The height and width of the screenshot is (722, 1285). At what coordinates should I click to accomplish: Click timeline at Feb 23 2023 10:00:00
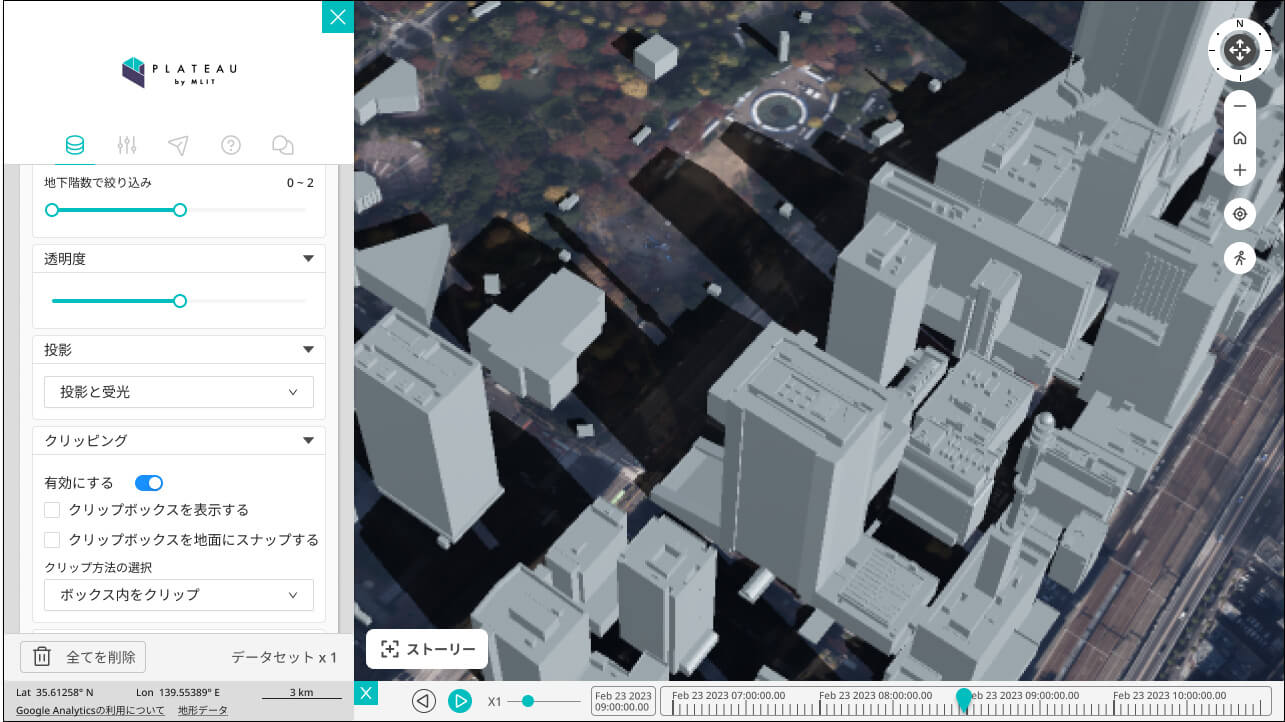pyautogui.click(x=1170, y=695)
